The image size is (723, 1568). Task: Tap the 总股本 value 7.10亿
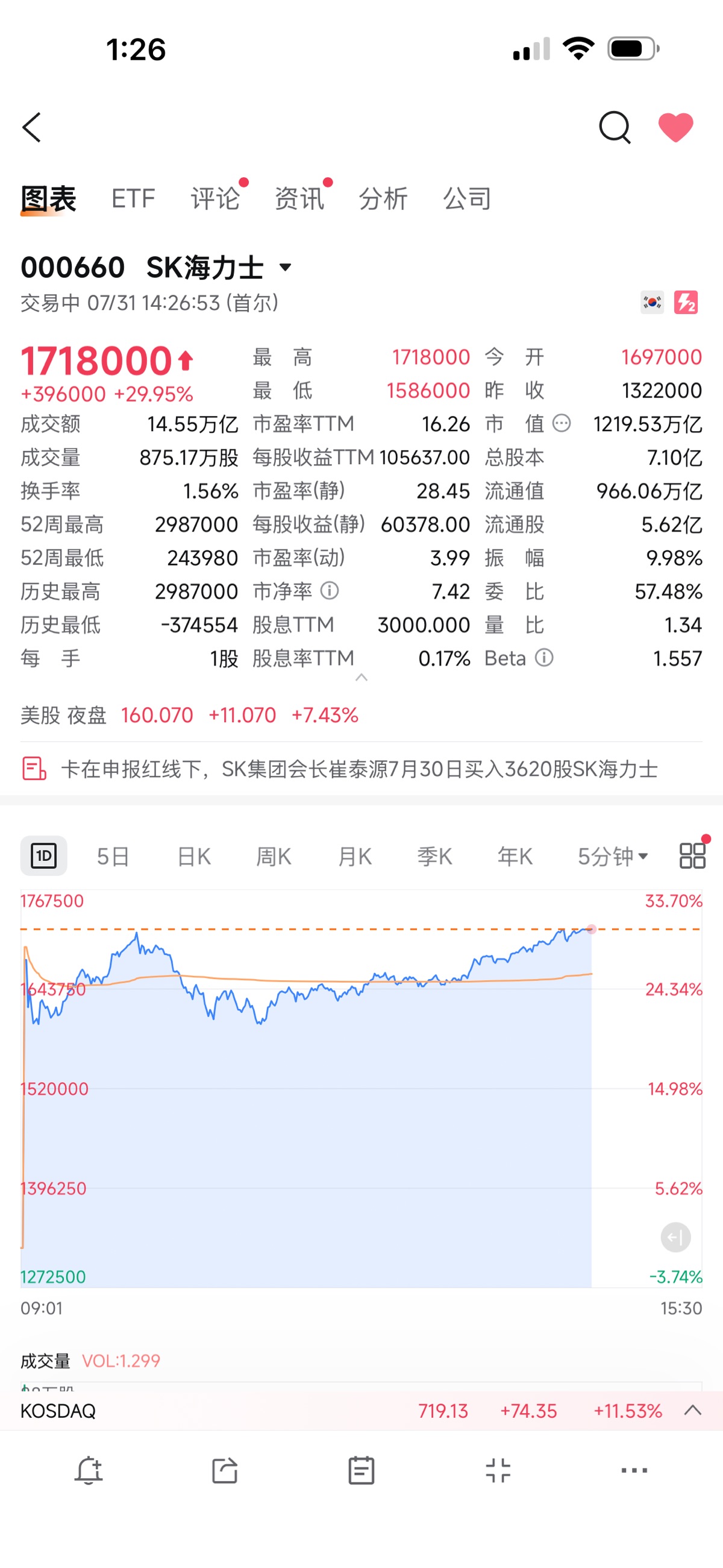675,457
